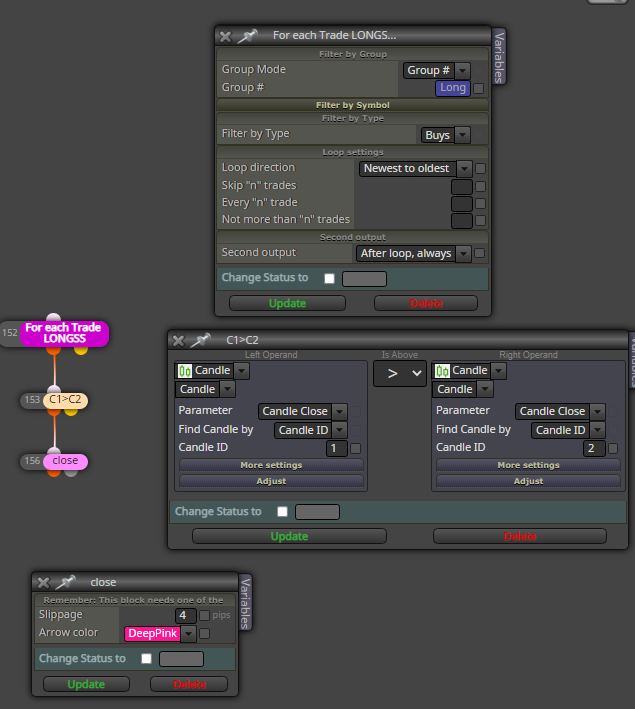Image resolution: width=635 pixels, height=709 pixels.
Task: Select the close block node
Action: pos(65,461)
